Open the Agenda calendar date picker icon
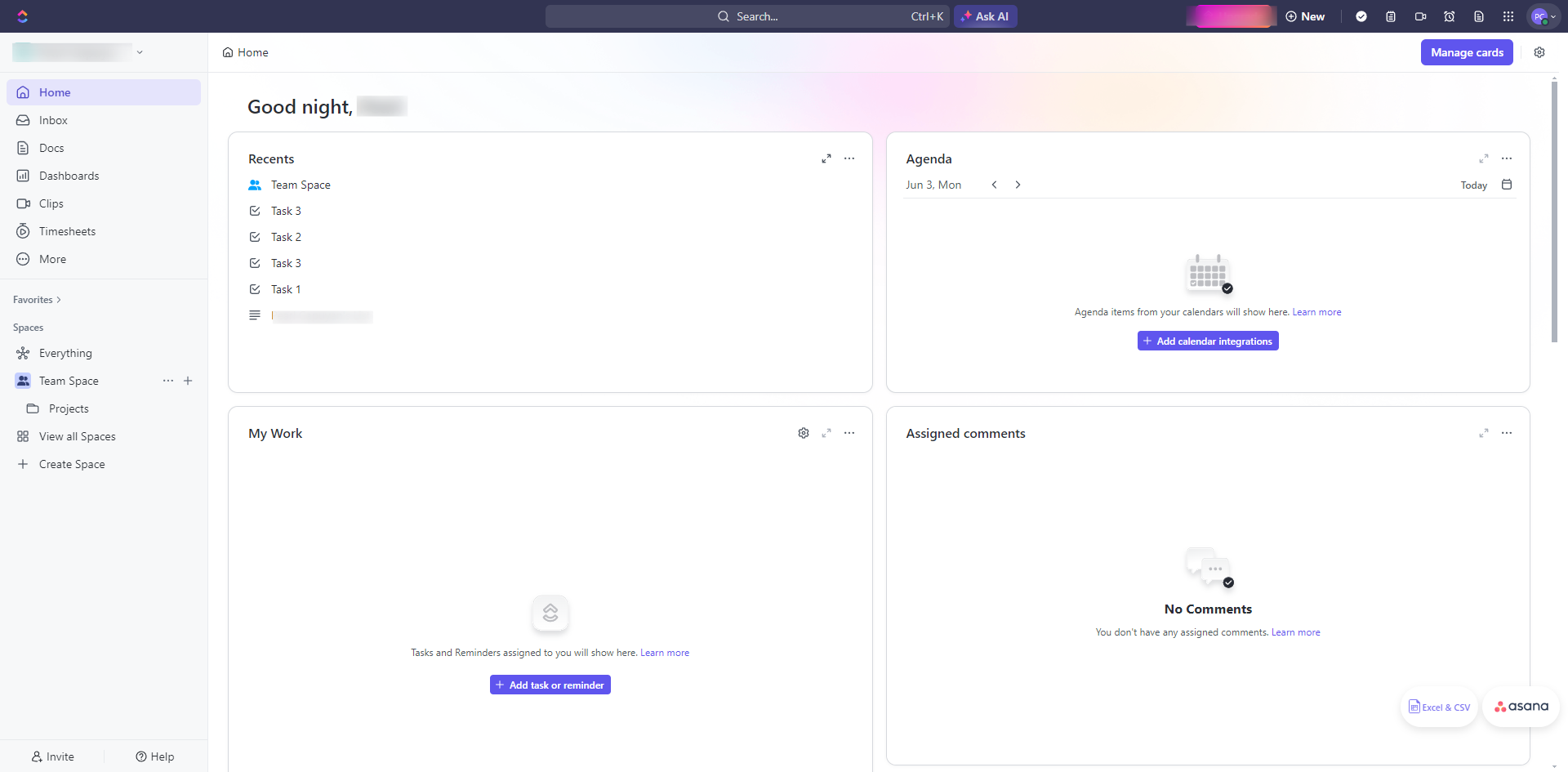Viewport: 1568px width, 772px height. point(1507,185)
